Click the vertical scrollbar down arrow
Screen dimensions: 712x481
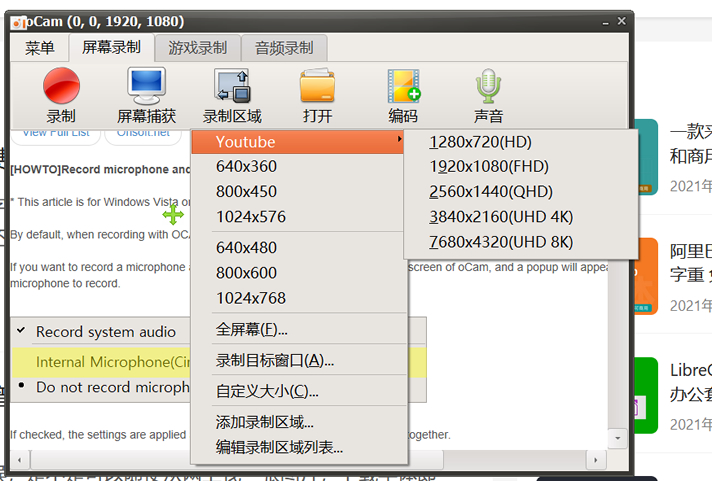pos(618,438)
